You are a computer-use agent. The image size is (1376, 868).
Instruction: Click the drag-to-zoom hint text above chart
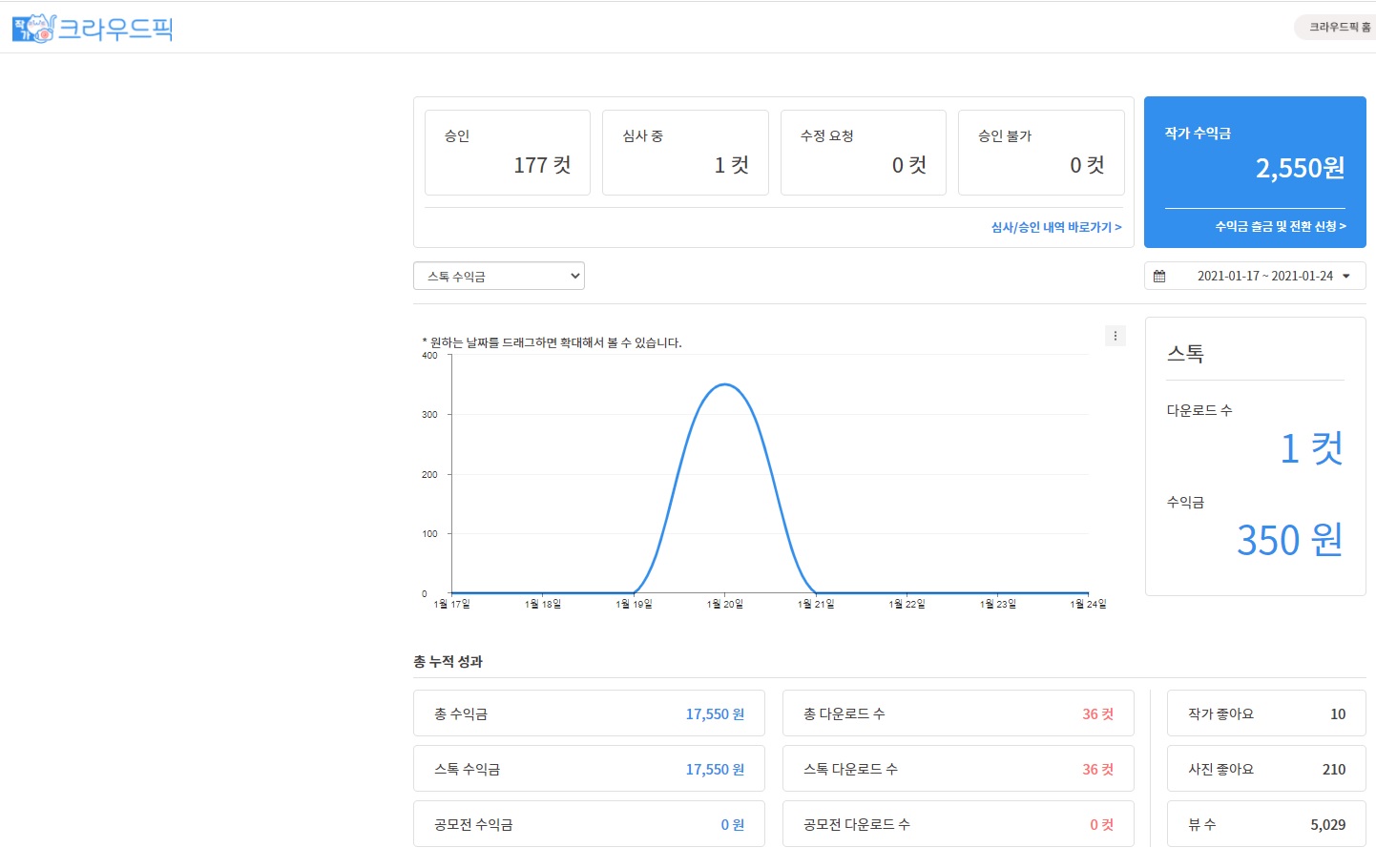point(552,342)
